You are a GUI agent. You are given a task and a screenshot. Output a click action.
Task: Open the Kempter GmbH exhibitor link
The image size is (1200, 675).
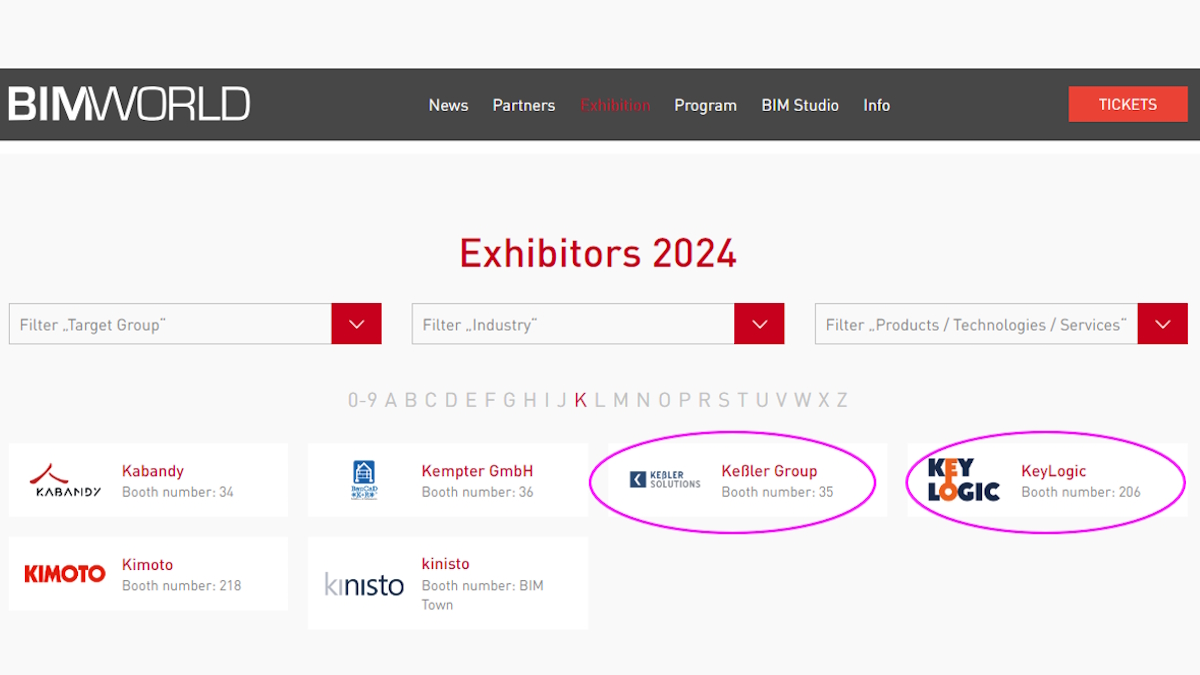(477, 471)
